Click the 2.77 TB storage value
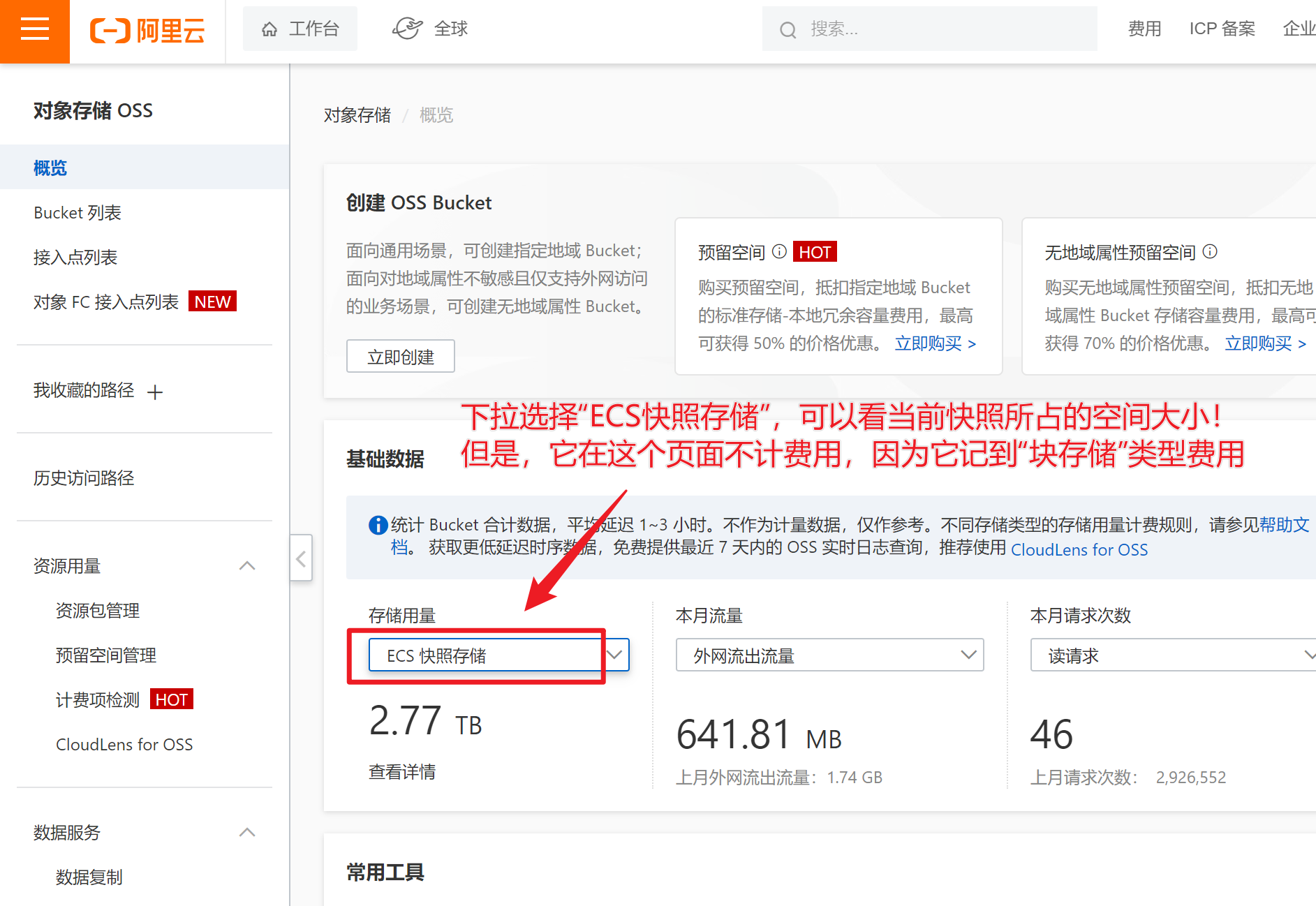The image size is (1316, 906). point(426,721)
